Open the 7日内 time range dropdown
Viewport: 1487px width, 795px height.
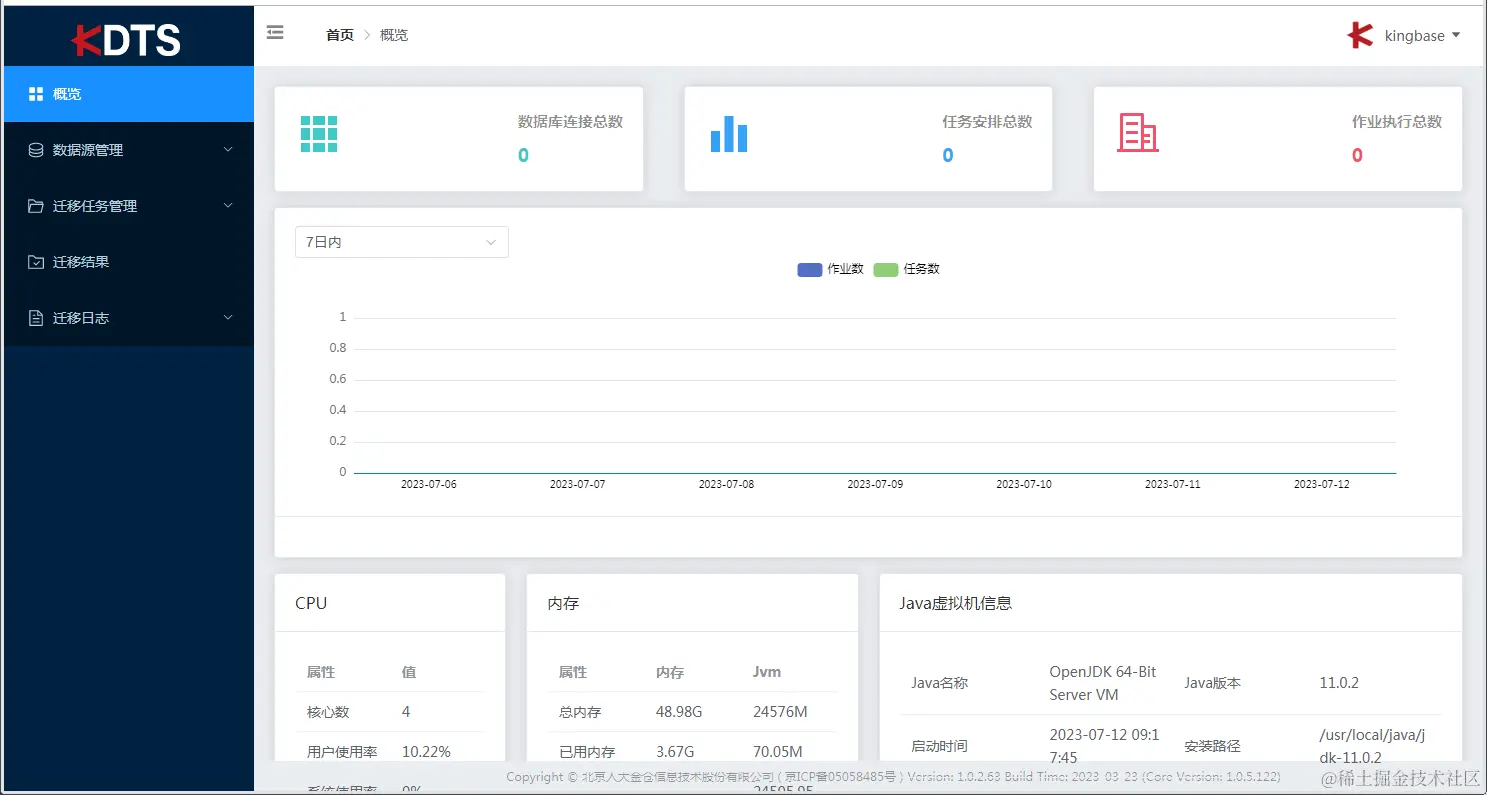[x=401, y=242]
